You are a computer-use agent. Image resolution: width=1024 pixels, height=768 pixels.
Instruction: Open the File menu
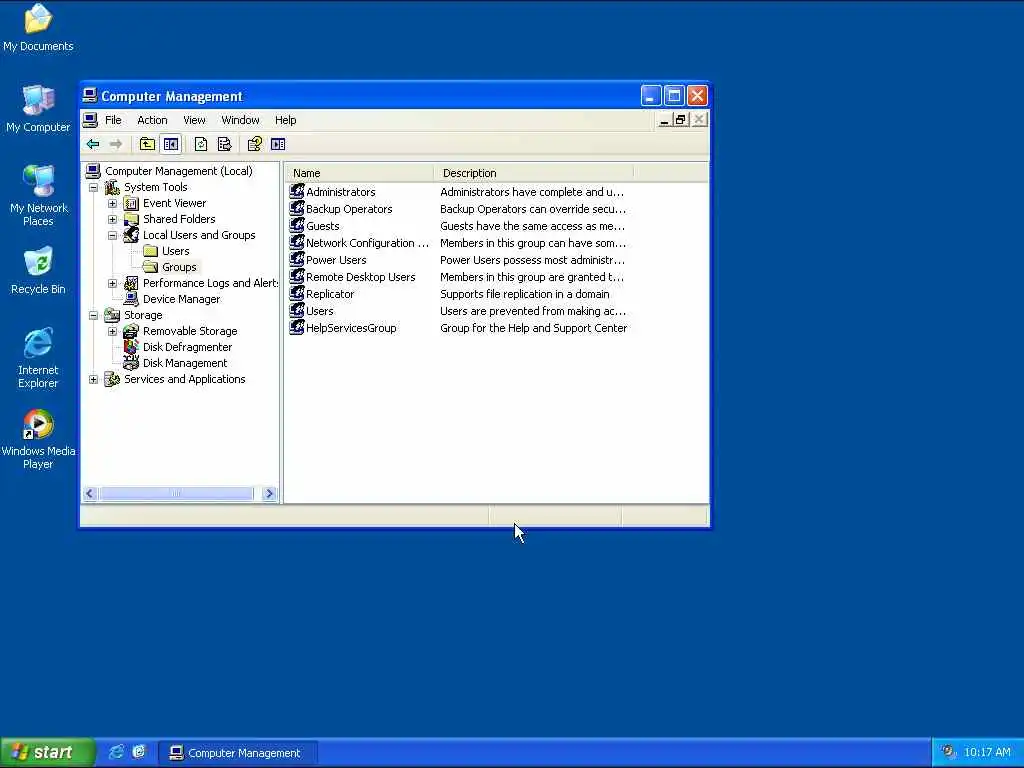pos(113,120)
